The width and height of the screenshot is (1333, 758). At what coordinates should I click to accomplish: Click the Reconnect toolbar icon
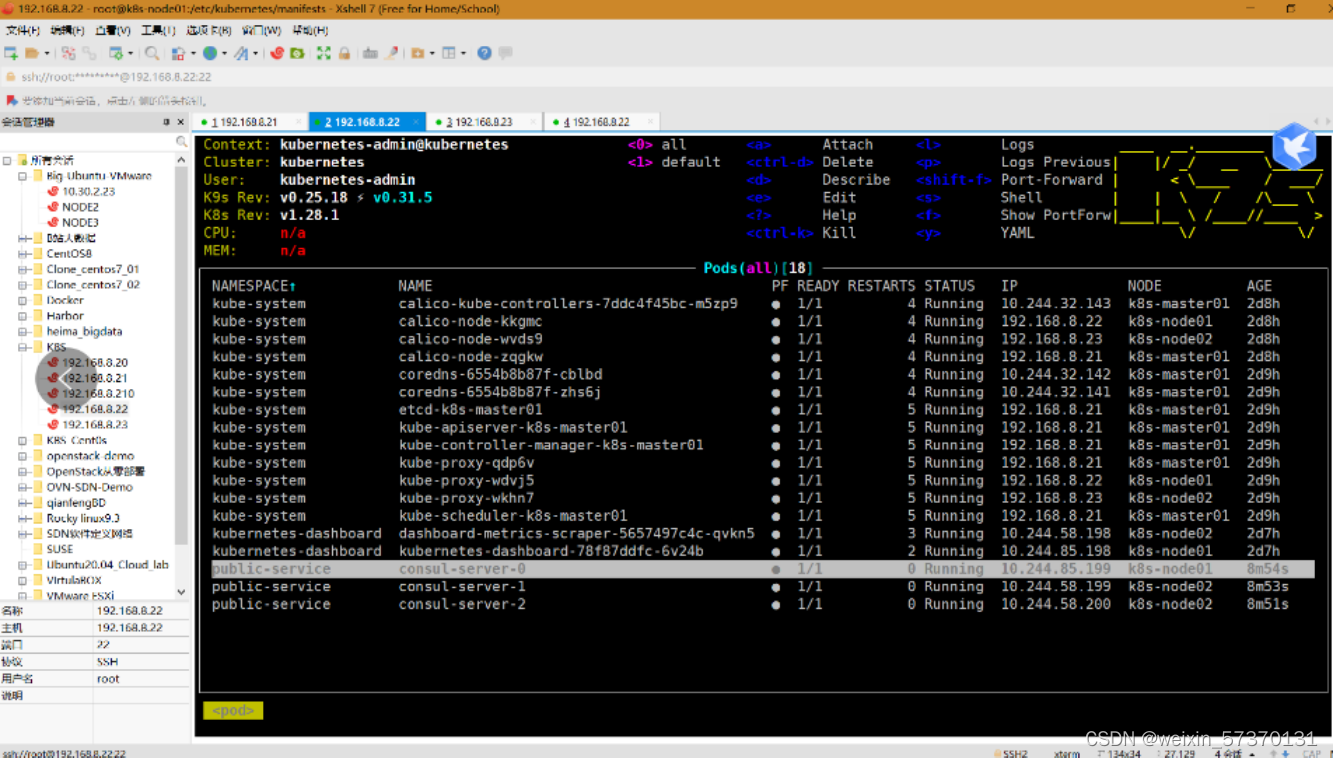click(x=90, y=53)
